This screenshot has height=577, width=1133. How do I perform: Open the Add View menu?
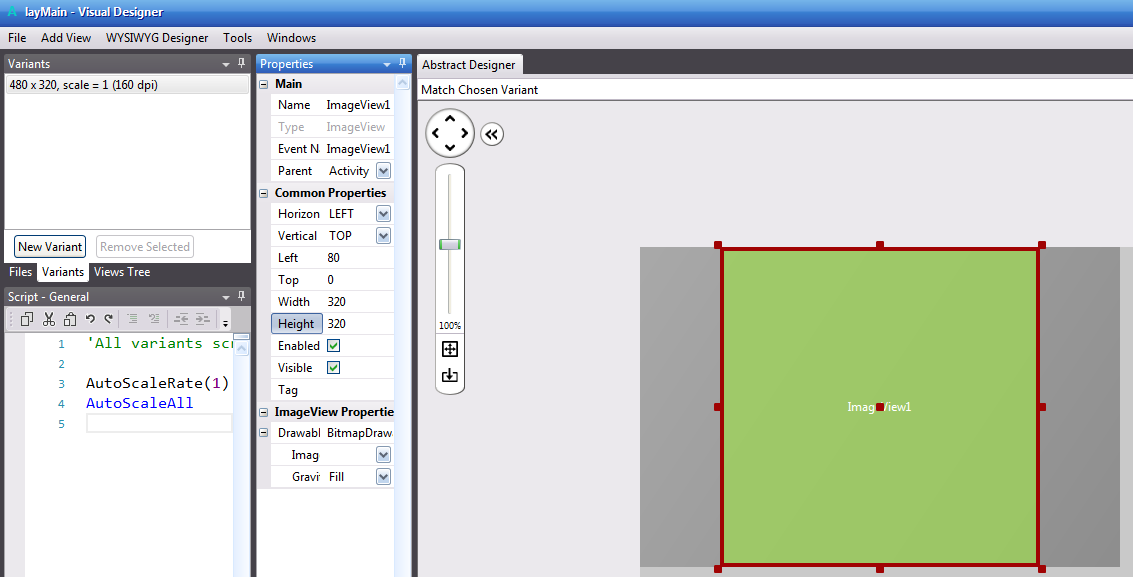66,38
